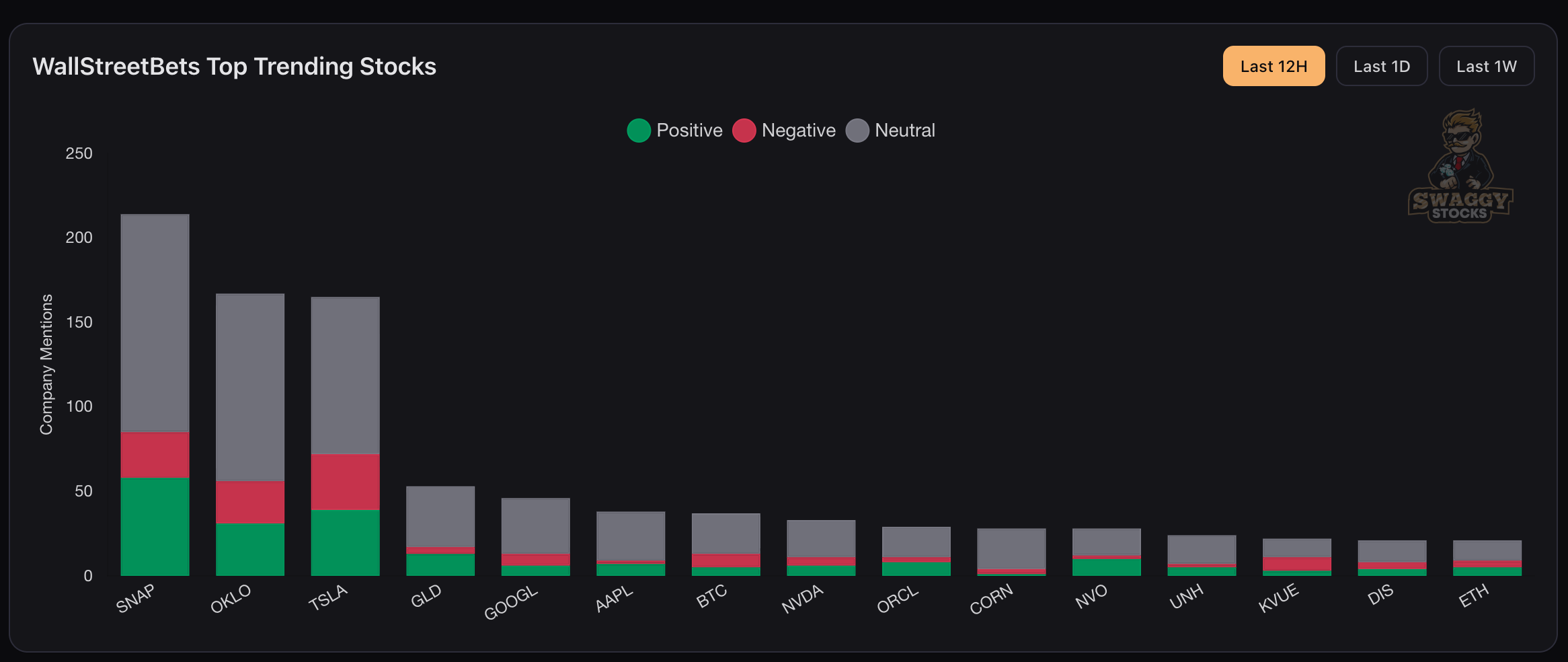Viewport: 1568px width, 662px height.
Task: Click the red Negative legend circle
Action: 744,131
